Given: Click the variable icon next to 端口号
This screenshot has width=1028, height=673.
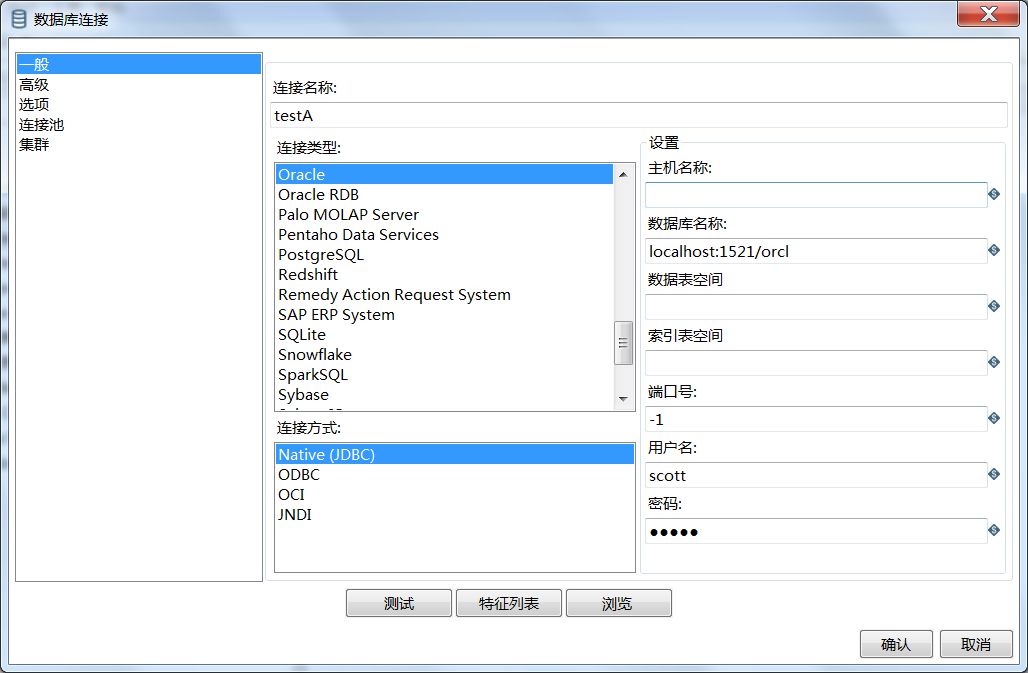Looking at the screenshot, I should click(993, 418).
